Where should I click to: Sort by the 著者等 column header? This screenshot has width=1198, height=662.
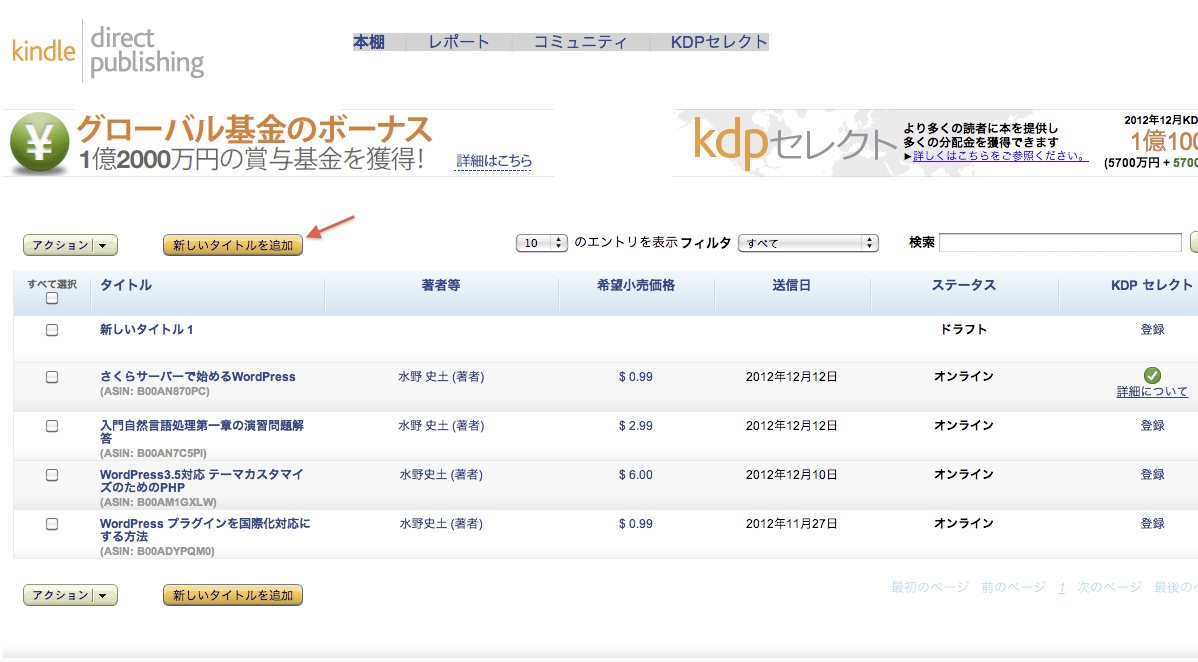pos(441,285)
